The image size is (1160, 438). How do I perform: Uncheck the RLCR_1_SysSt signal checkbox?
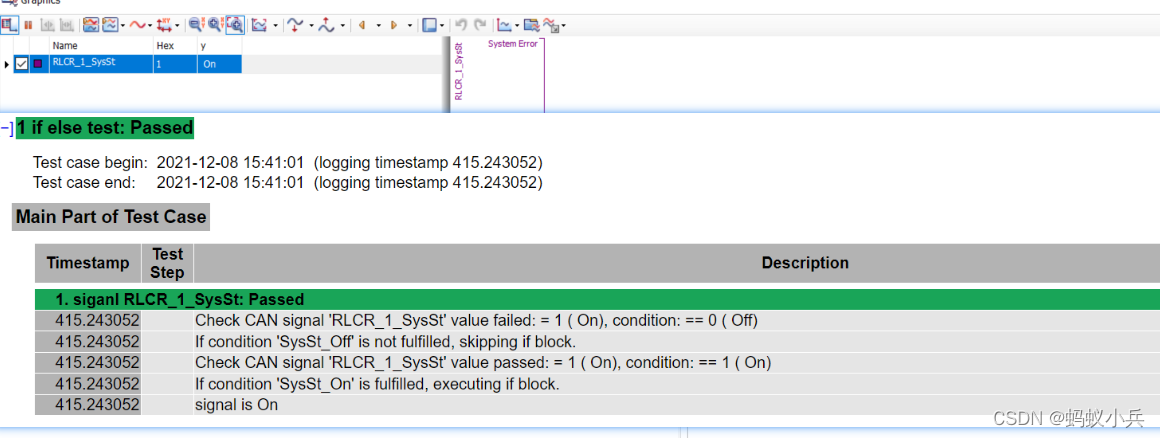tap(21, 64)
